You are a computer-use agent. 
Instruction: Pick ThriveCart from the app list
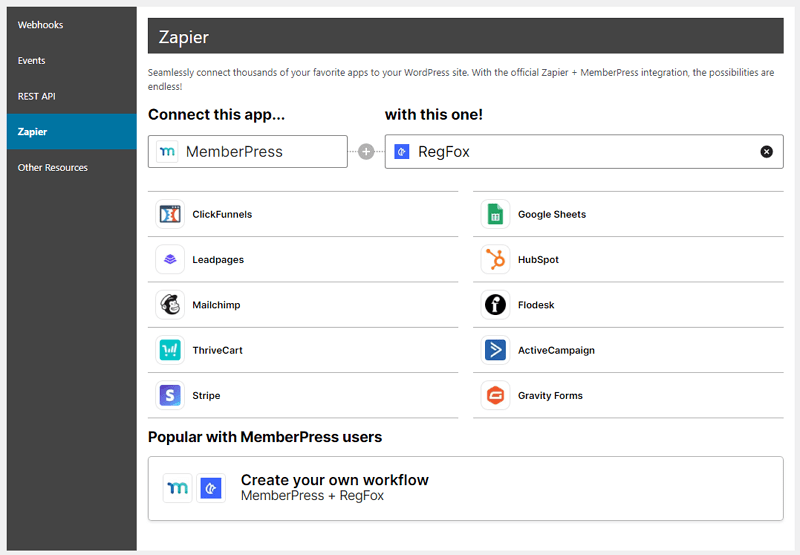tap(303, 350)
